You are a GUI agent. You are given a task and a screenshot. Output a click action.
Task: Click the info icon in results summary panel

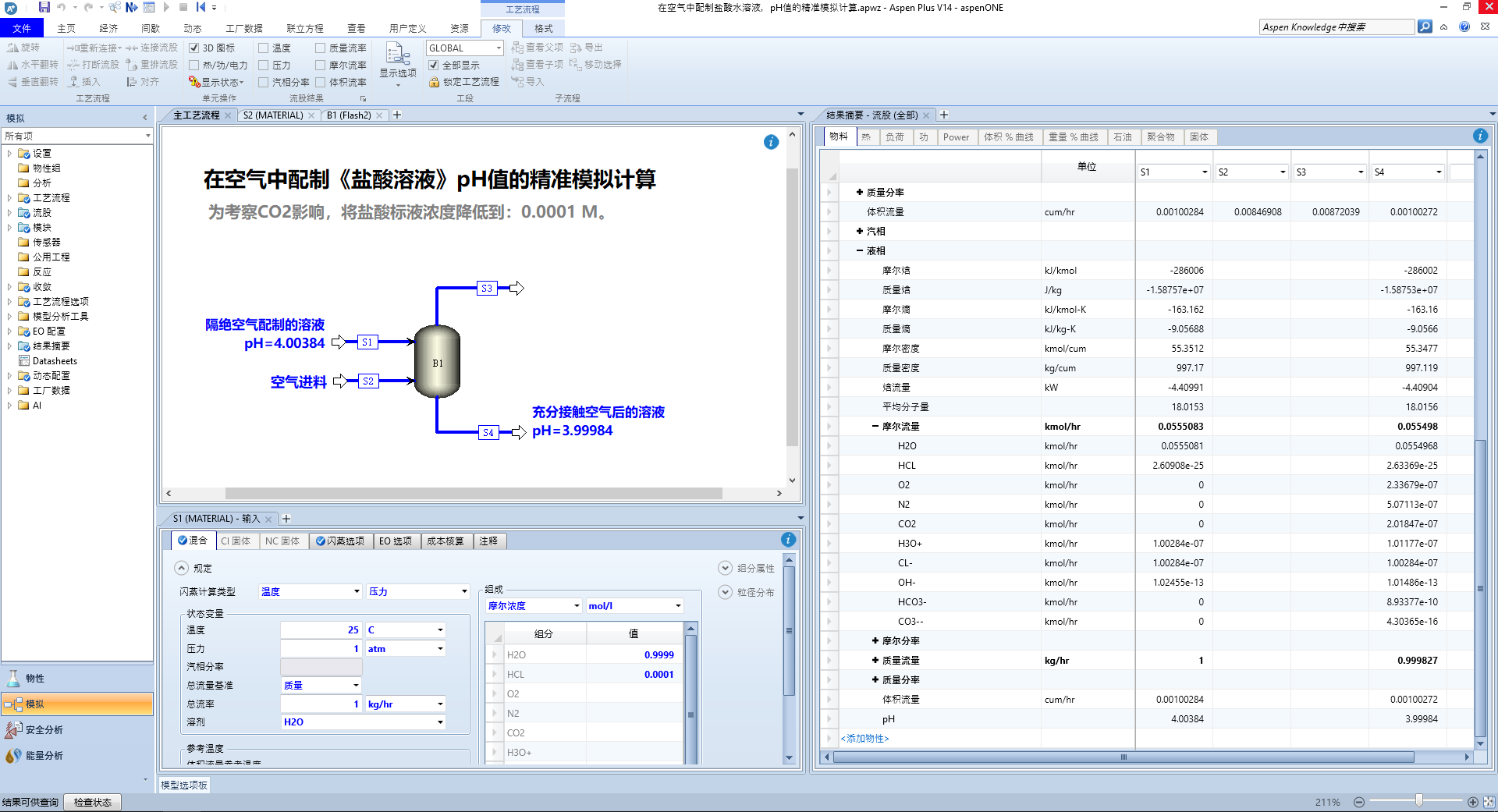coord(1480,136)
